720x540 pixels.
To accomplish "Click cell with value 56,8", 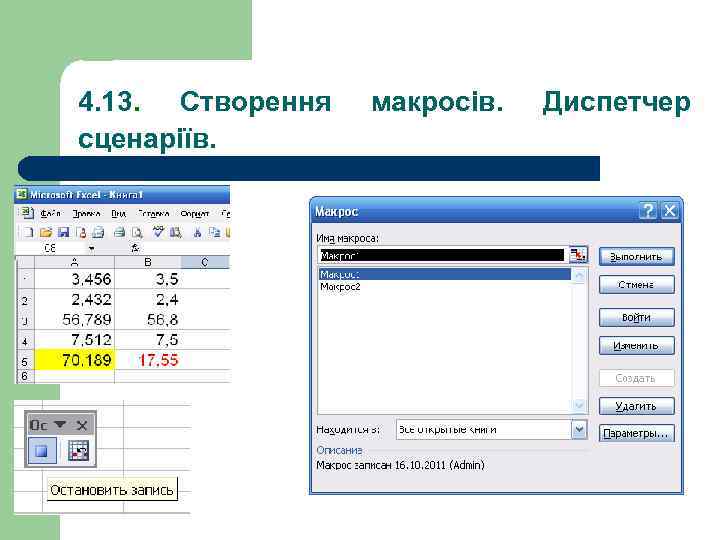I will [147, 320].
